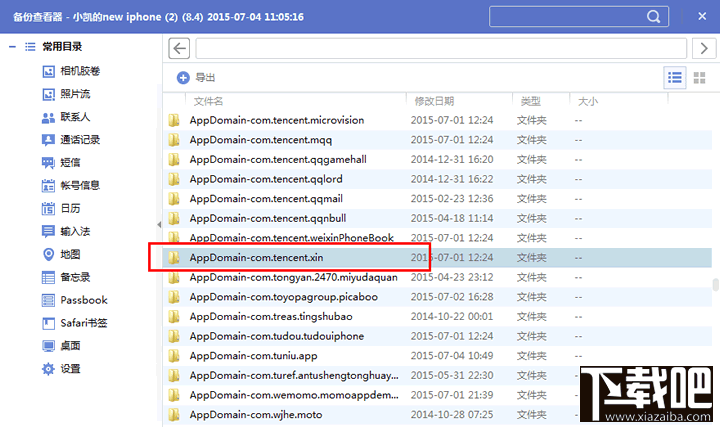The image size is (720, 427).
Task: Open 帐号信息 account info icon
Action: (x=48, y=185)
